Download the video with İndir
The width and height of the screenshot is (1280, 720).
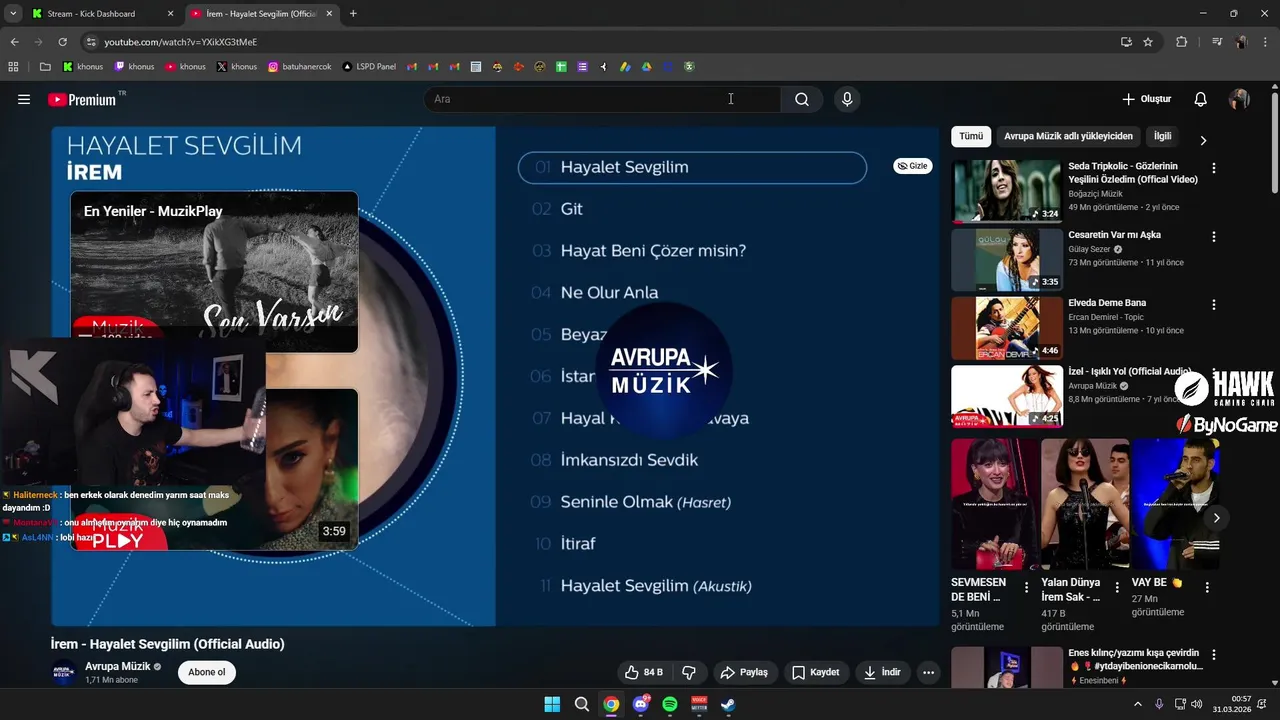(x=882, y=673)
